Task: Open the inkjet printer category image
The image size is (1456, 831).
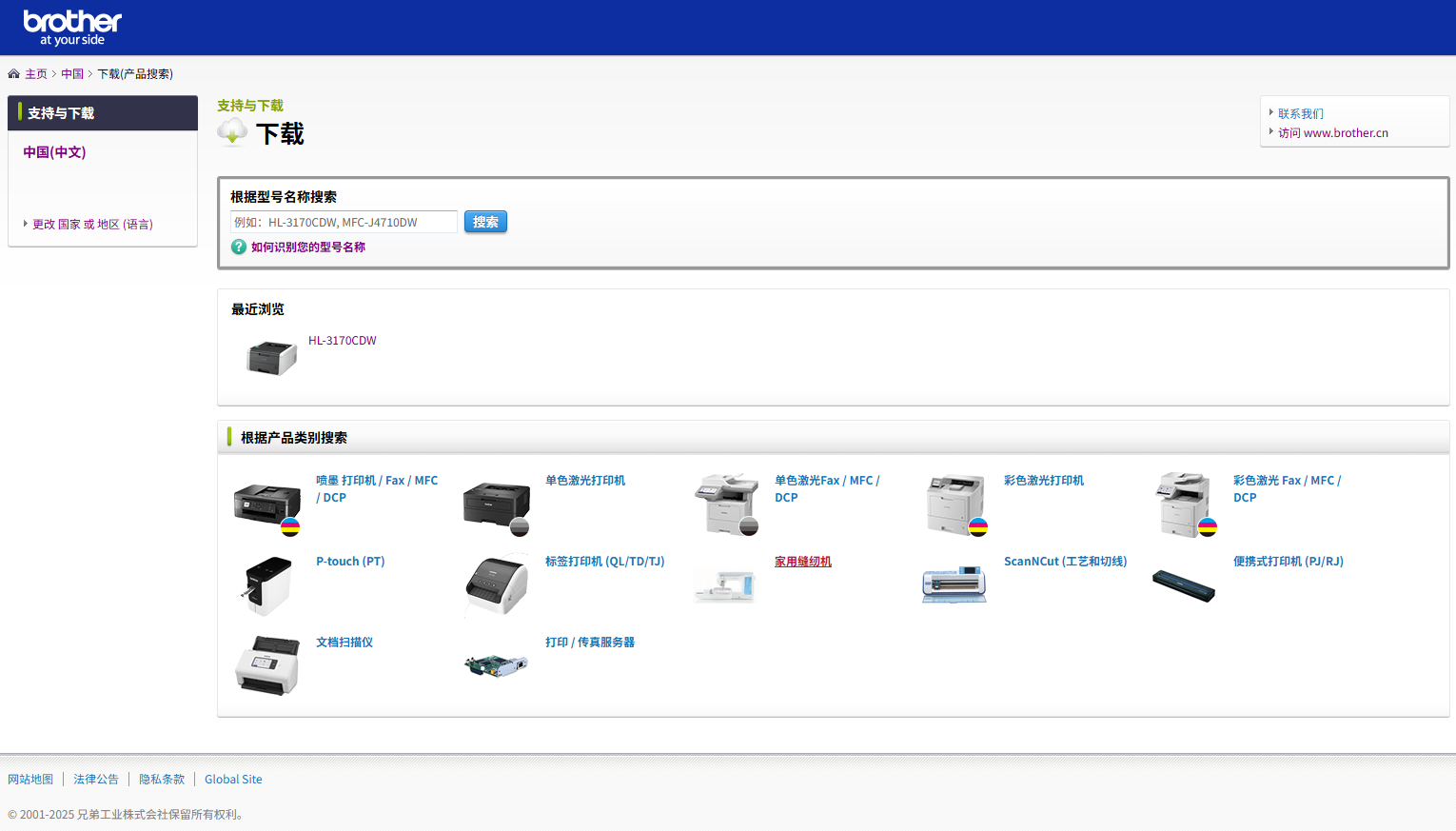Action: pyautogui.click(x=267, y=505)
